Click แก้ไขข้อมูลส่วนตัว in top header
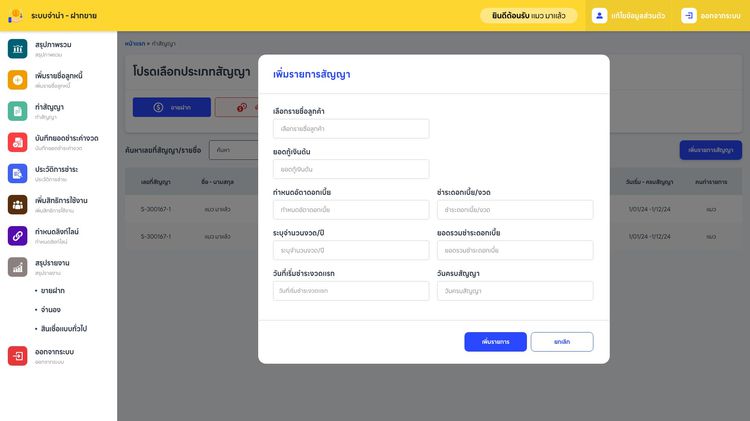750x421 pixels. point(629,16)
